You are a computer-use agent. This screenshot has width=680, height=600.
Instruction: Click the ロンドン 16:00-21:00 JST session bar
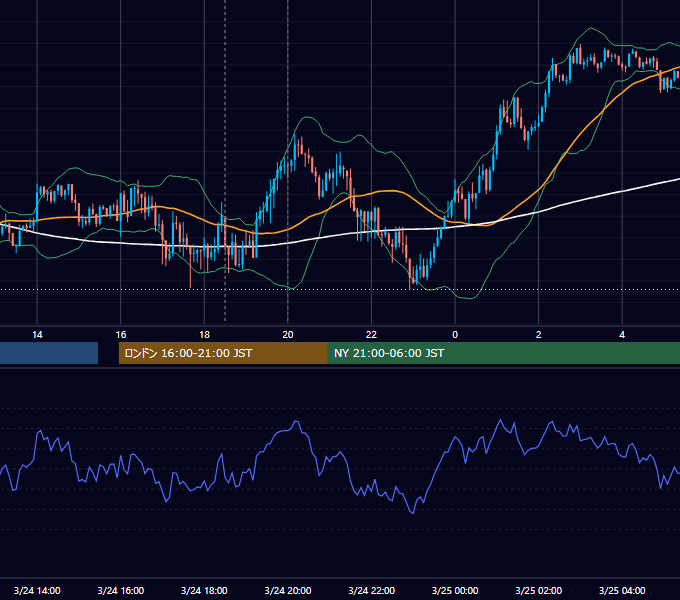tap(223, 353)
